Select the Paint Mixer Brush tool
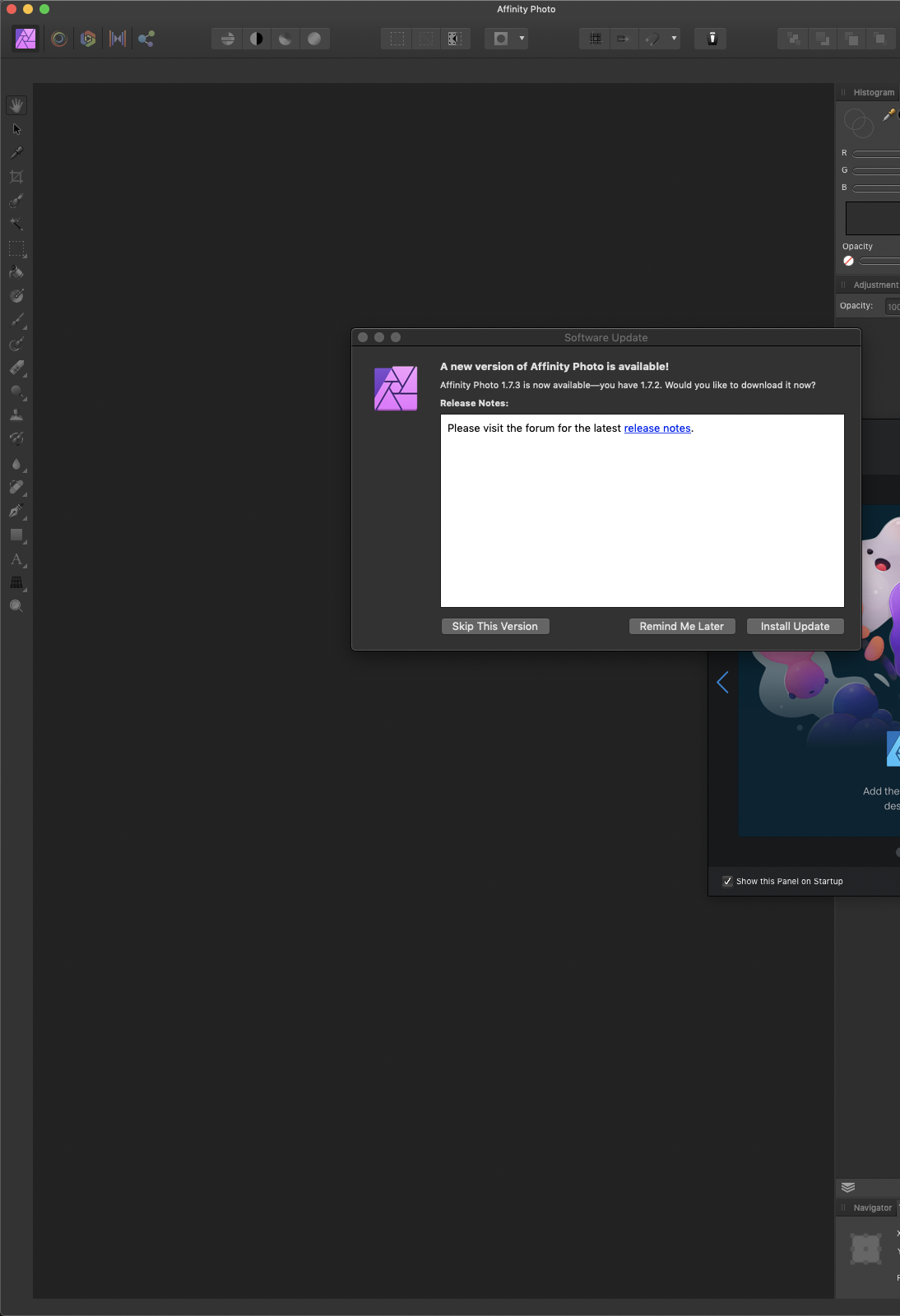 click(16, 344)
